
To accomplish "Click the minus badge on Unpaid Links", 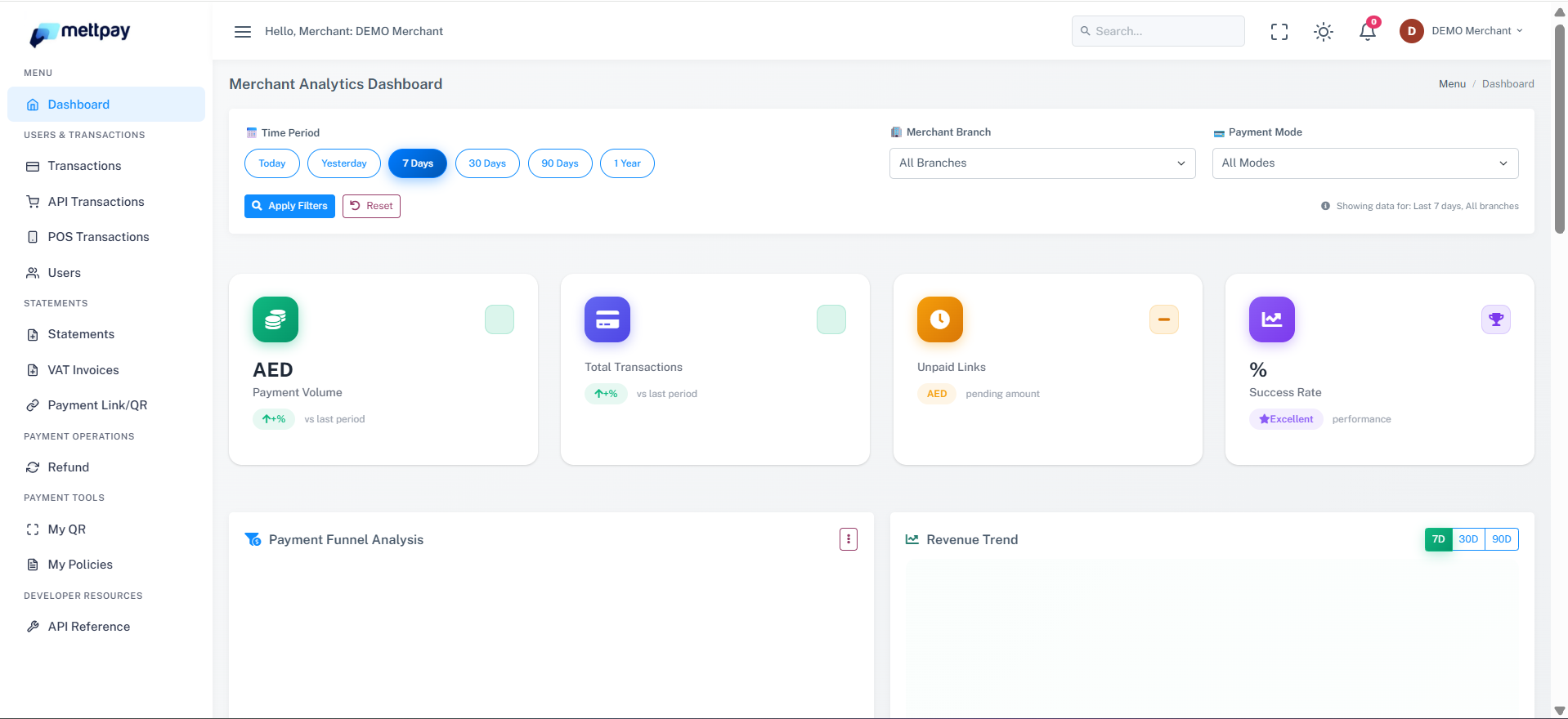I will (1164, 319).
